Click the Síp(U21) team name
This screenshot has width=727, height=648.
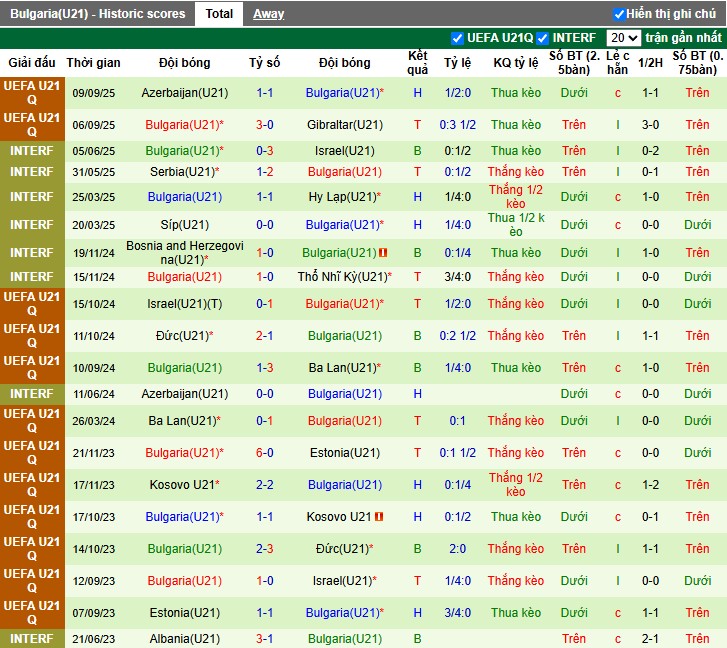[x=184, y=225]
